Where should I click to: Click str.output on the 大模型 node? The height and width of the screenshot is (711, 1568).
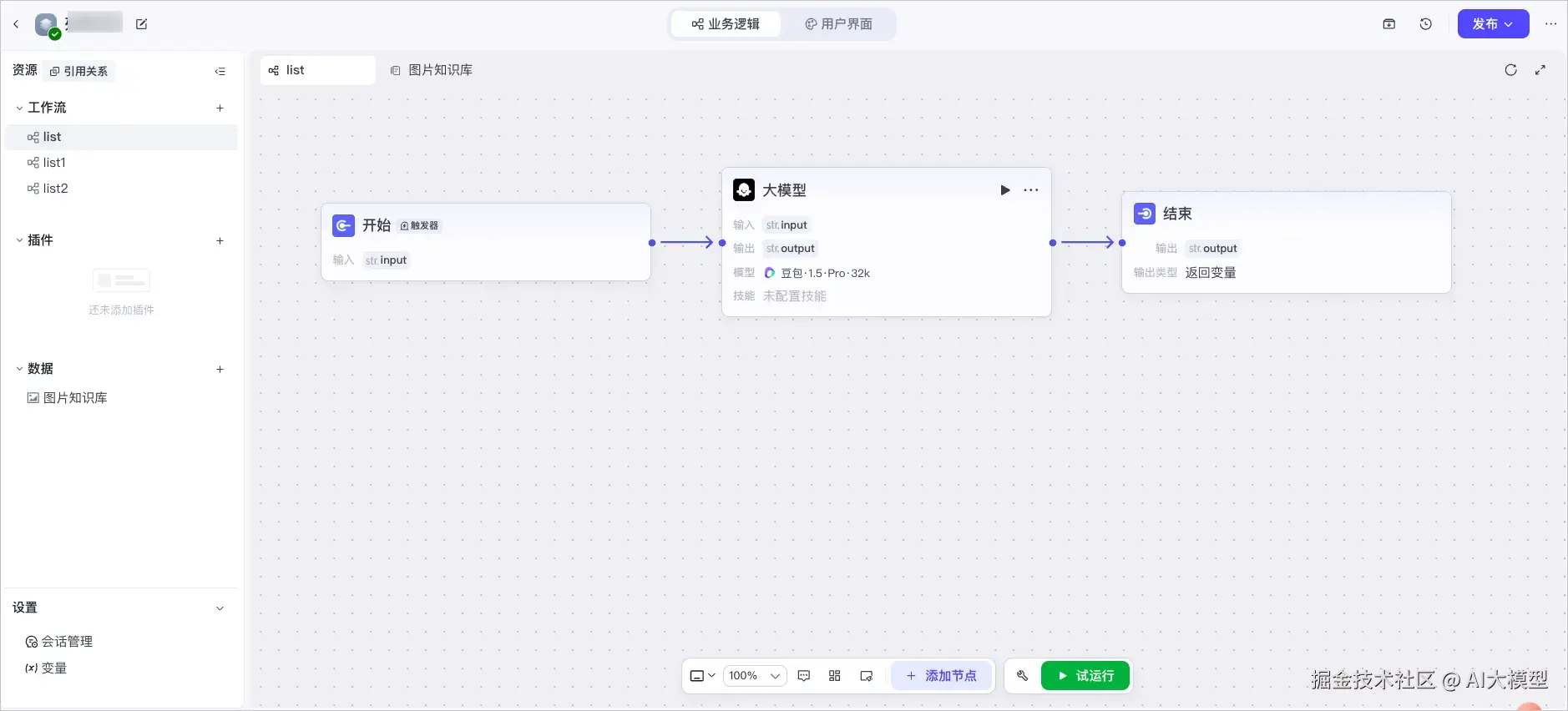coord(790,249)
